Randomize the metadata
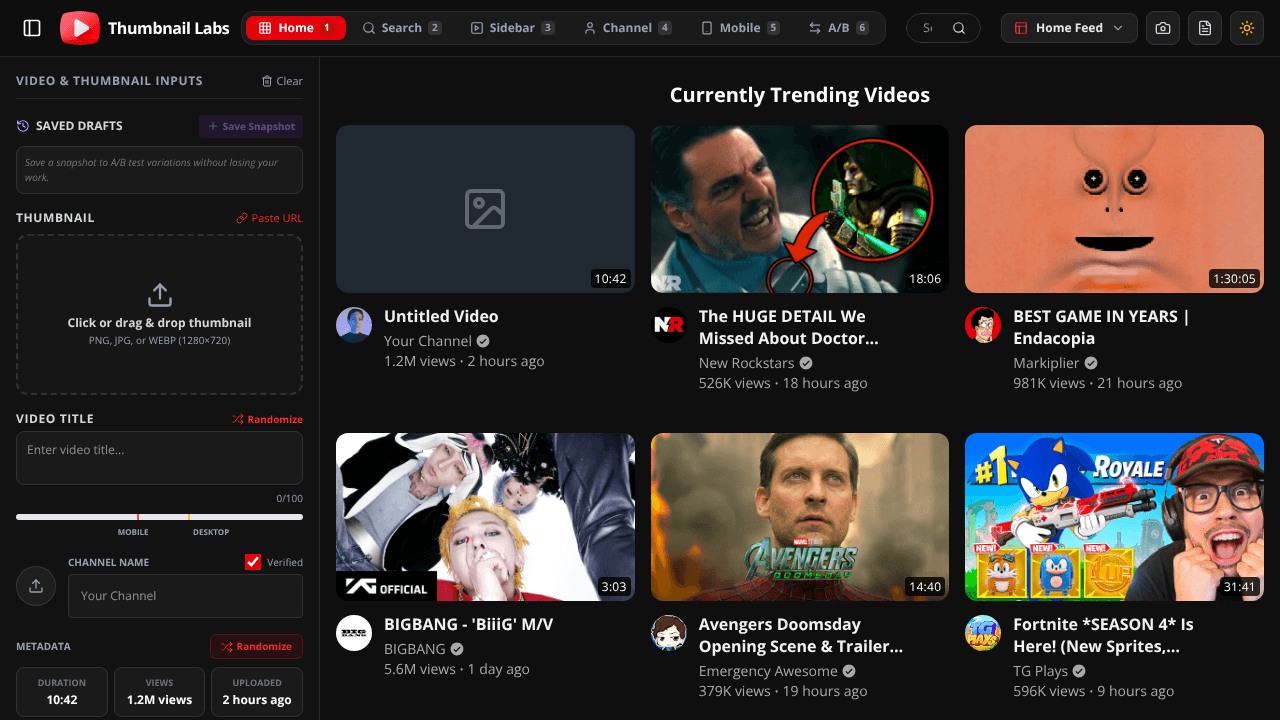The width and height of the screenshot is (1280, 720). coord(256,647)
